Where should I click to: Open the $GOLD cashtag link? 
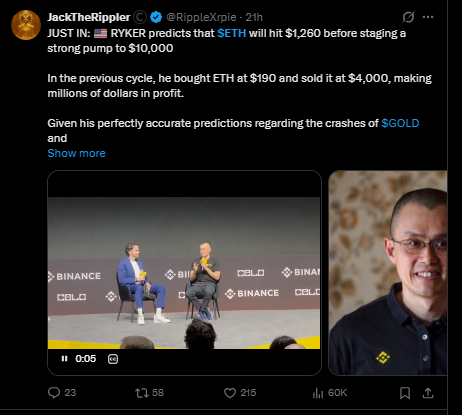(x=400, y=123)
